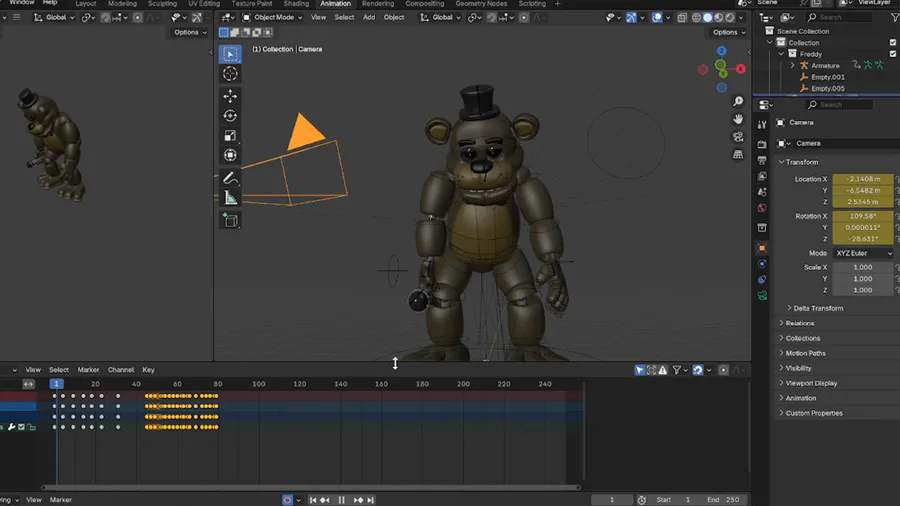Choose the Scale tool

point(230,136)
